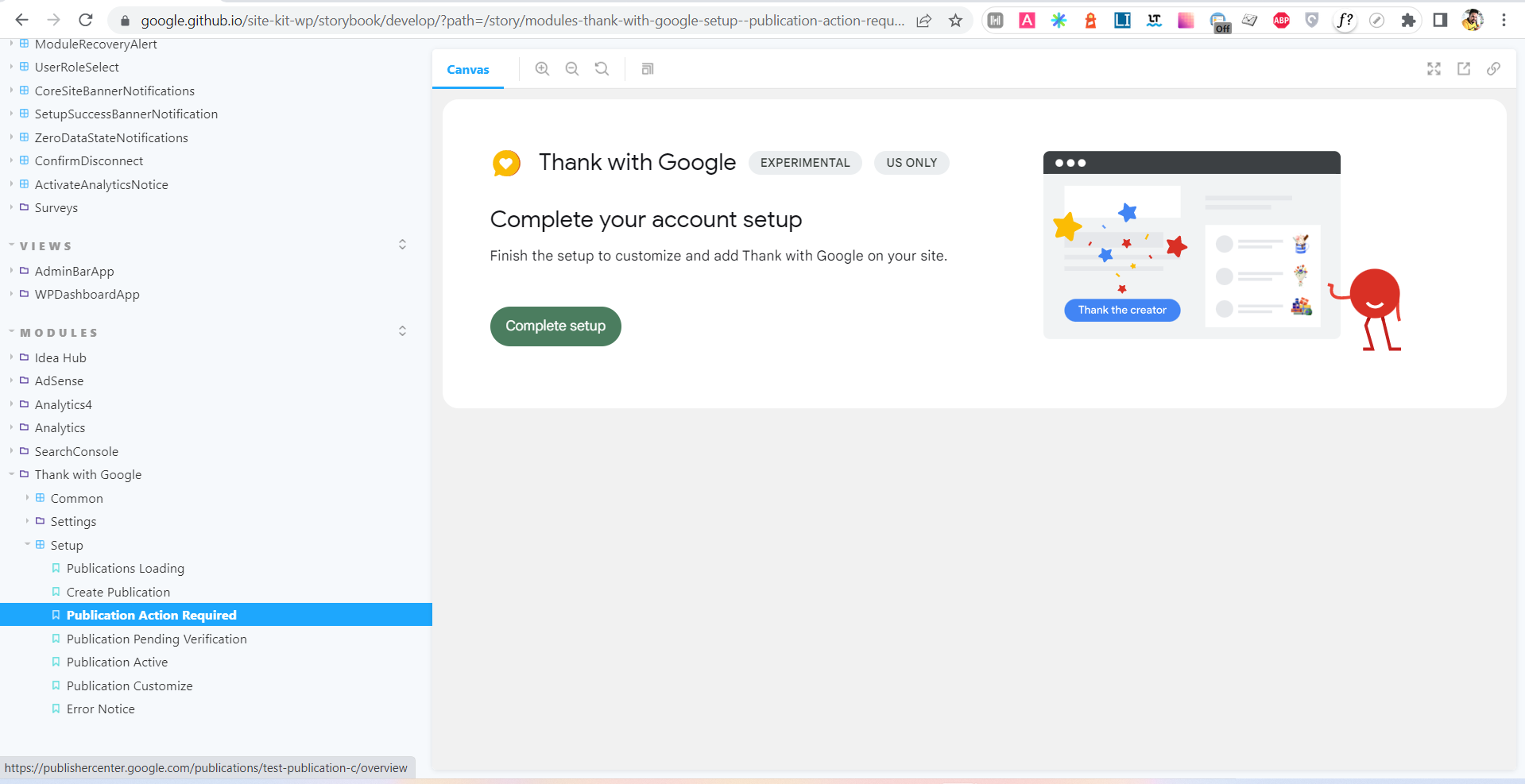Switch to the Canvas tab

468,69
